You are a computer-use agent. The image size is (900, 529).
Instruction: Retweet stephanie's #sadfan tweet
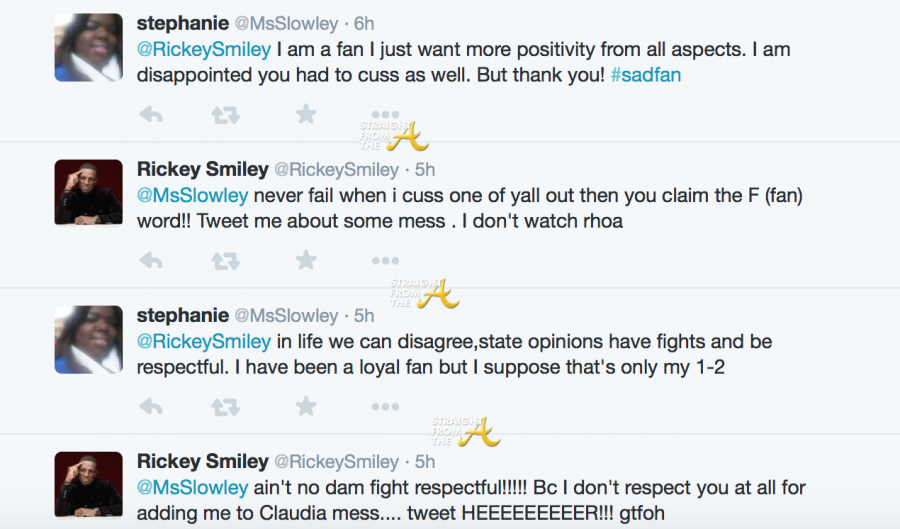[x=226, y=115]
